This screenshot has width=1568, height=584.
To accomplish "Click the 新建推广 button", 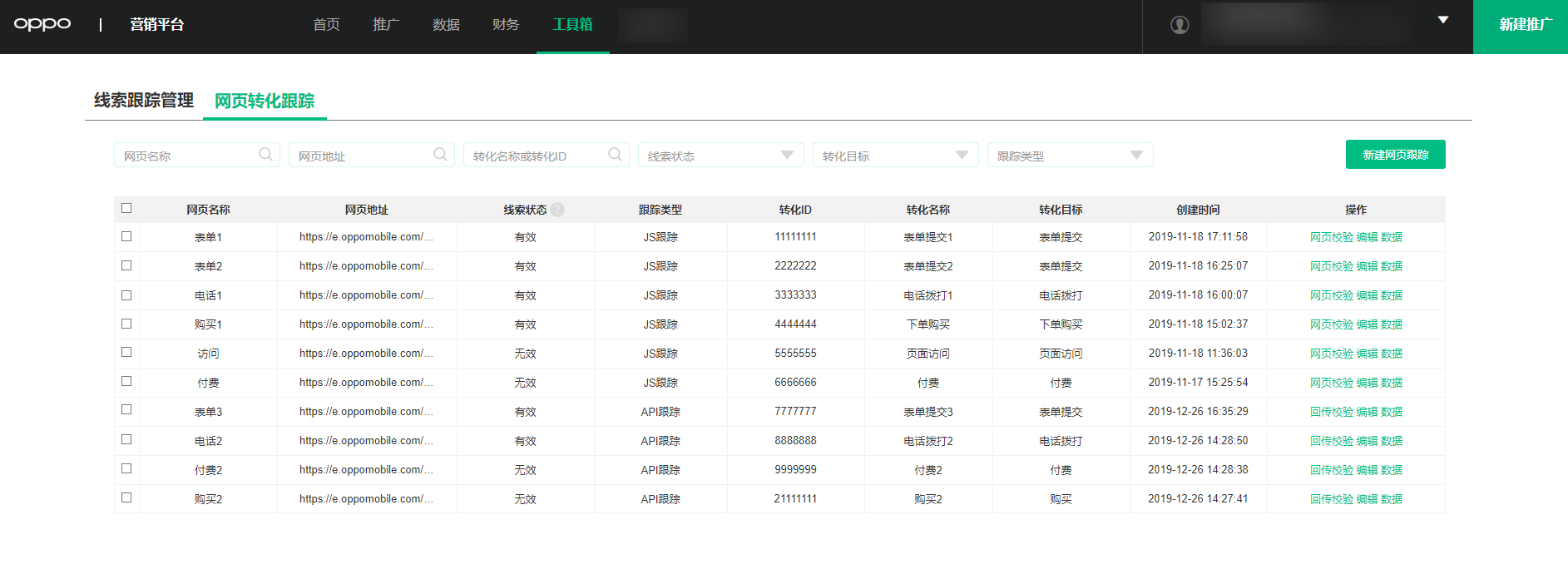I will (x=1521, y=26).
